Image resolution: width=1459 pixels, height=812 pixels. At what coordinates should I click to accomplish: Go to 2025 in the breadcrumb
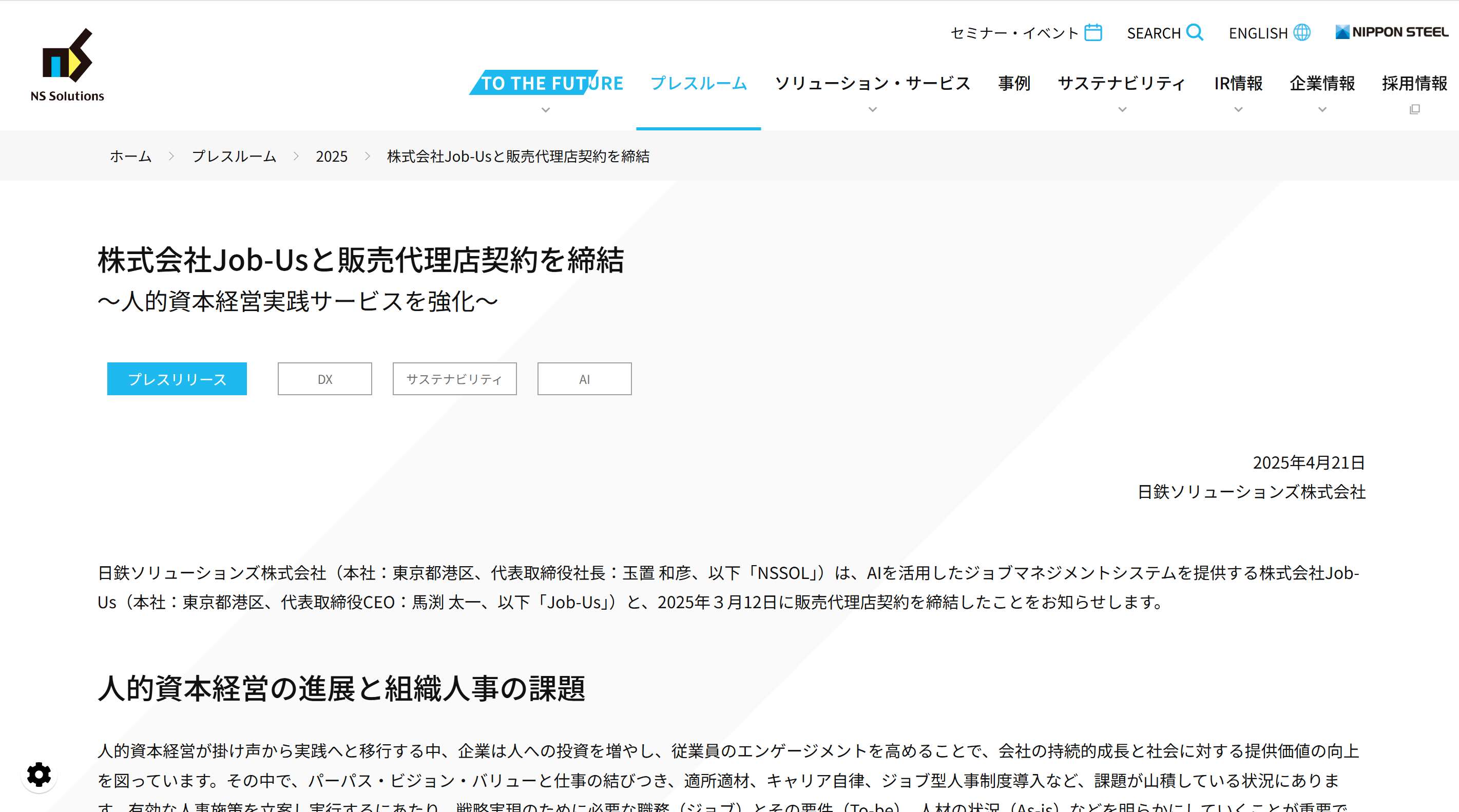point(331,156)
